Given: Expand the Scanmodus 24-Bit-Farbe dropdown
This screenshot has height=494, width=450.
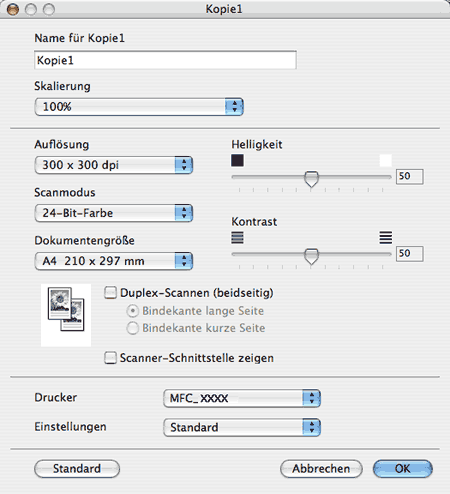Looking at the screenshot, I should [x=114, y=213].
